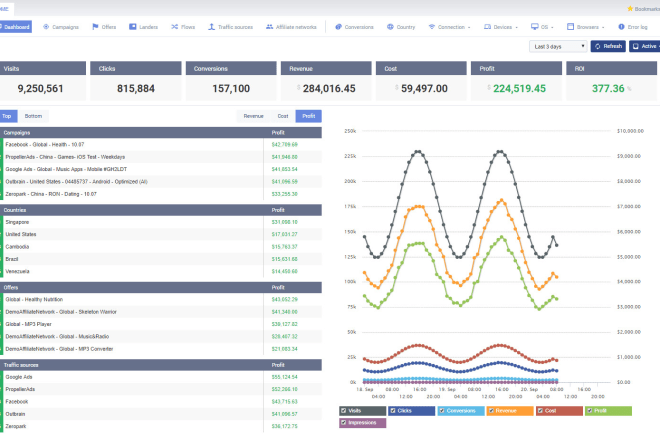The width and height of the screenshot is (660, 440).
Task: Click the Devices icon
Action: (x=487, y=27)
